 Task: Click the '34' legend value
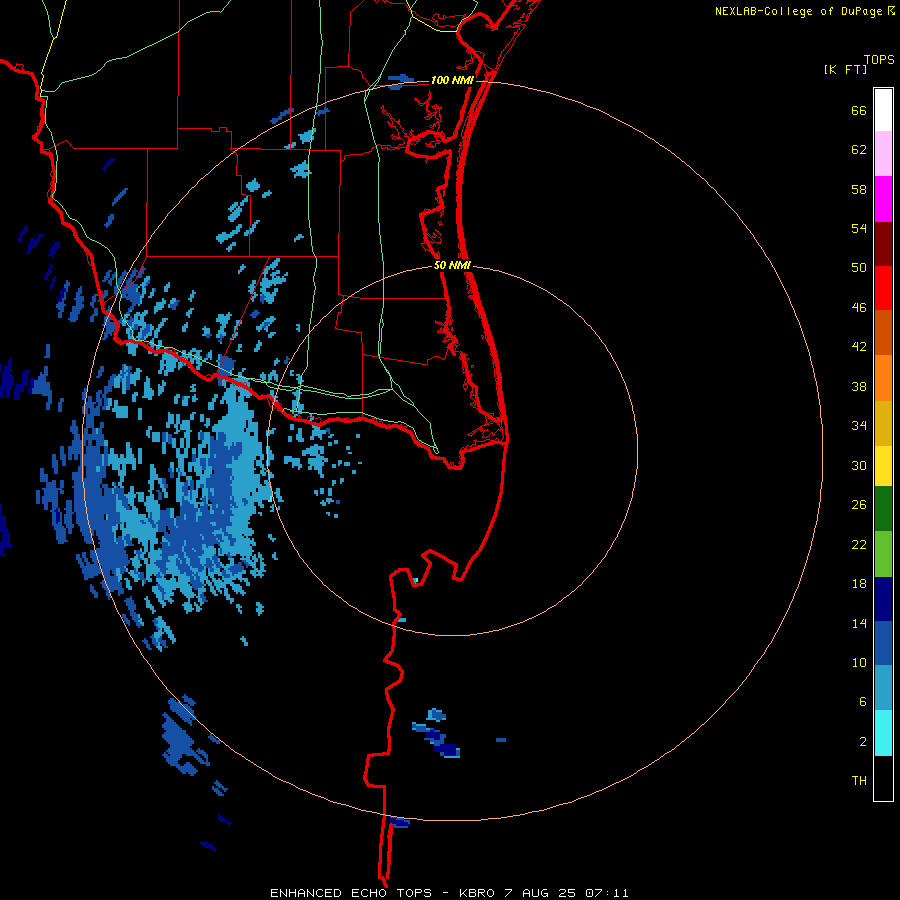click(x=859, y=426)
